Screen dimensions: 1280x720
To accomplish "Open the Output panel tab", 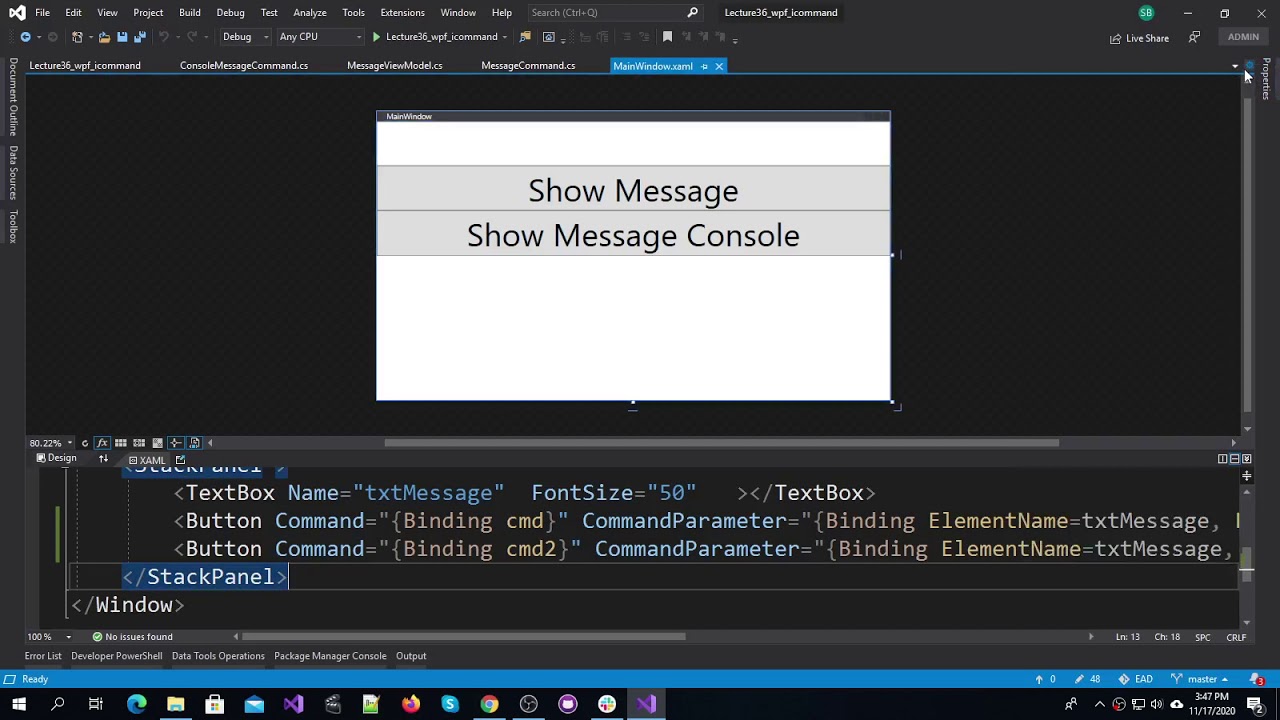I will [411, 656].
